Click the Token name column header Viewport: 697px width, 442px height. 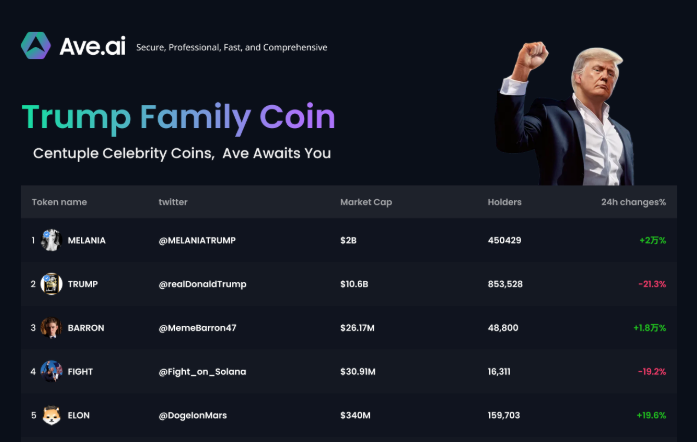(x=59, y=202)
